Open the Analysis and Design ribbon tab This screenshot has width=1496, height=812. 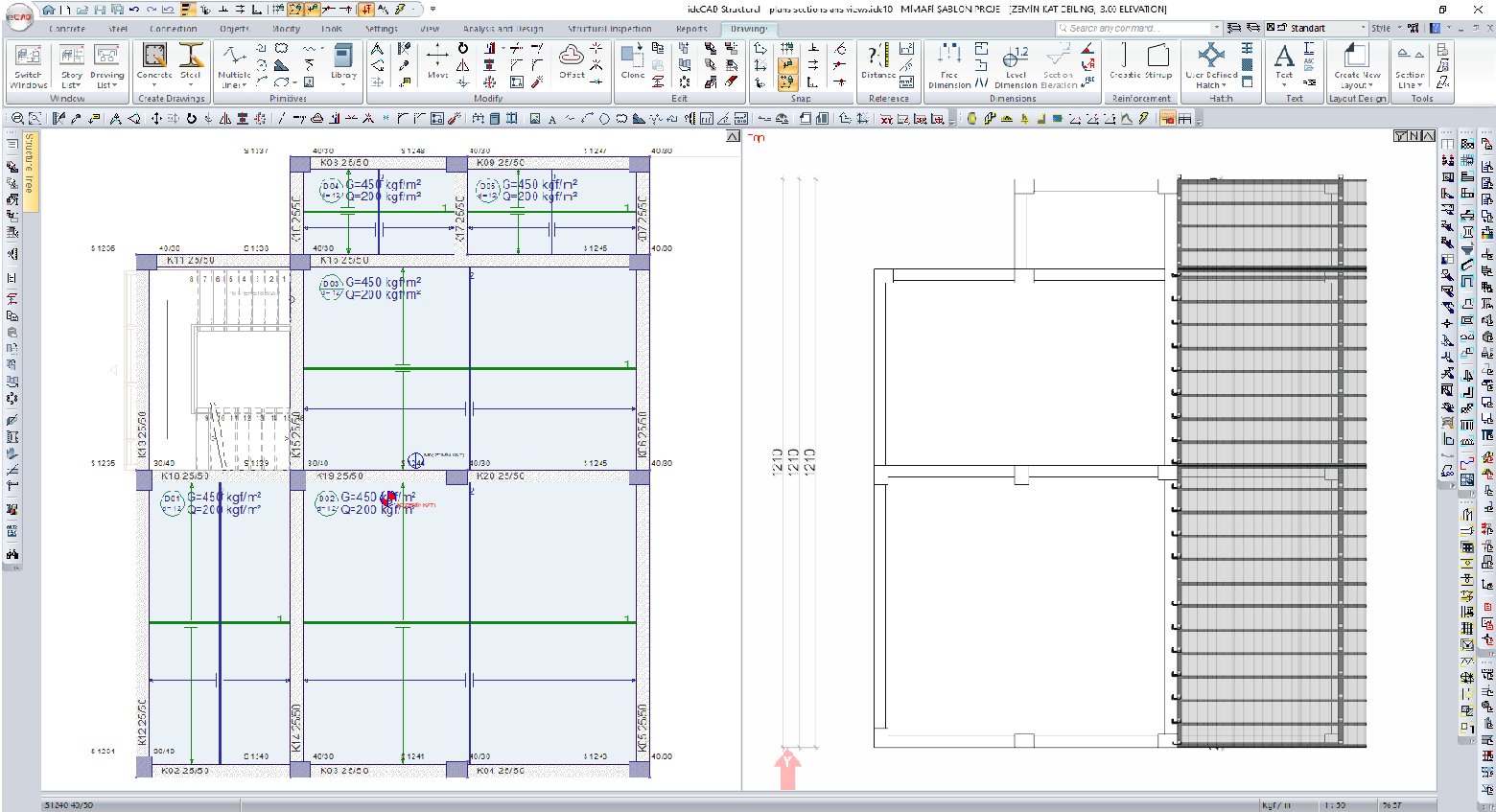[x=505, y=29]
